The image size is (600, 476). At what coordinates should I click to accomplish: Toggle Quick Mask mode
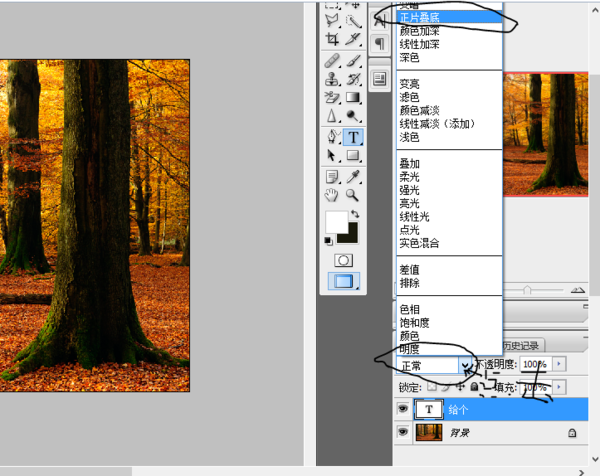pos(343,261)
